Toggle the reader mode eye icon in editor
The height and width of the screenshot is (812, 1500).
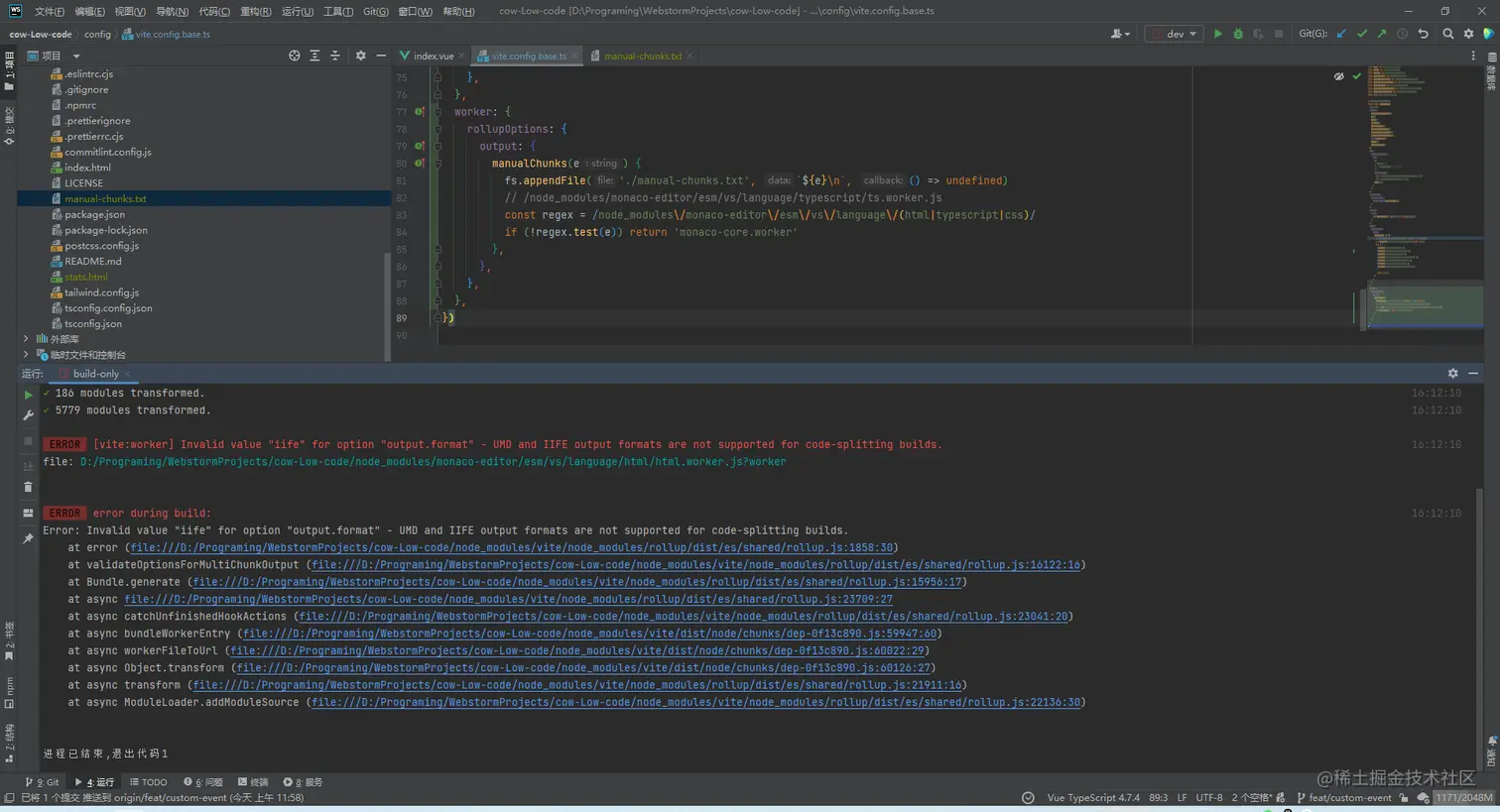click(1338, 76)
